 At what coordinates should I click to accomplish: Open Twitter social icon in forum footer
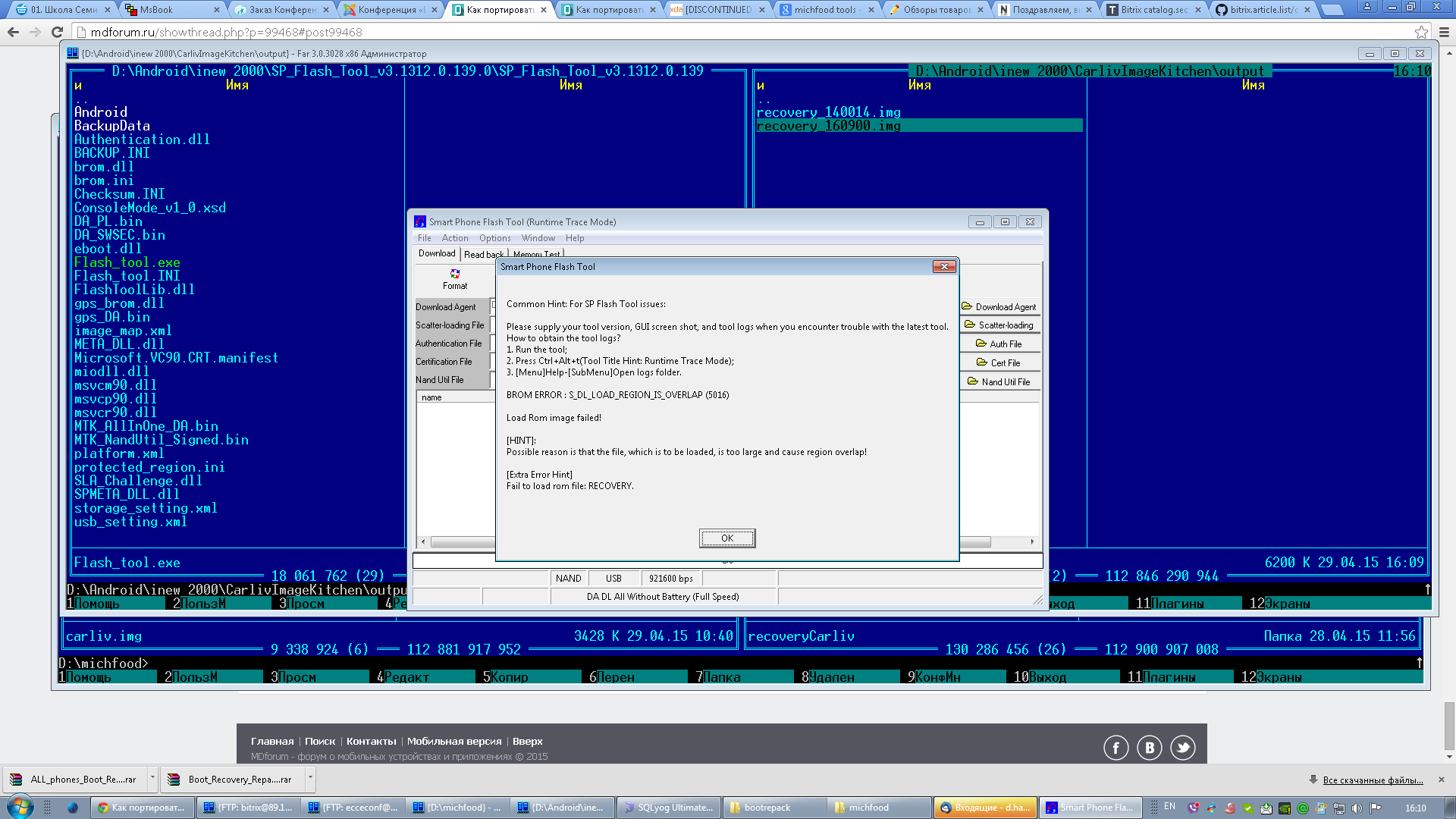point(1182,748)
